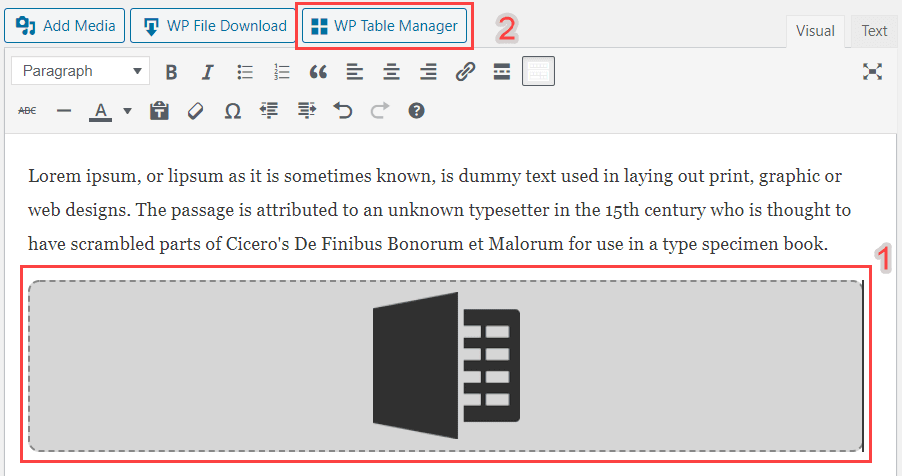
Task: Apply blockquote formatting
Action: click(319, 72)
